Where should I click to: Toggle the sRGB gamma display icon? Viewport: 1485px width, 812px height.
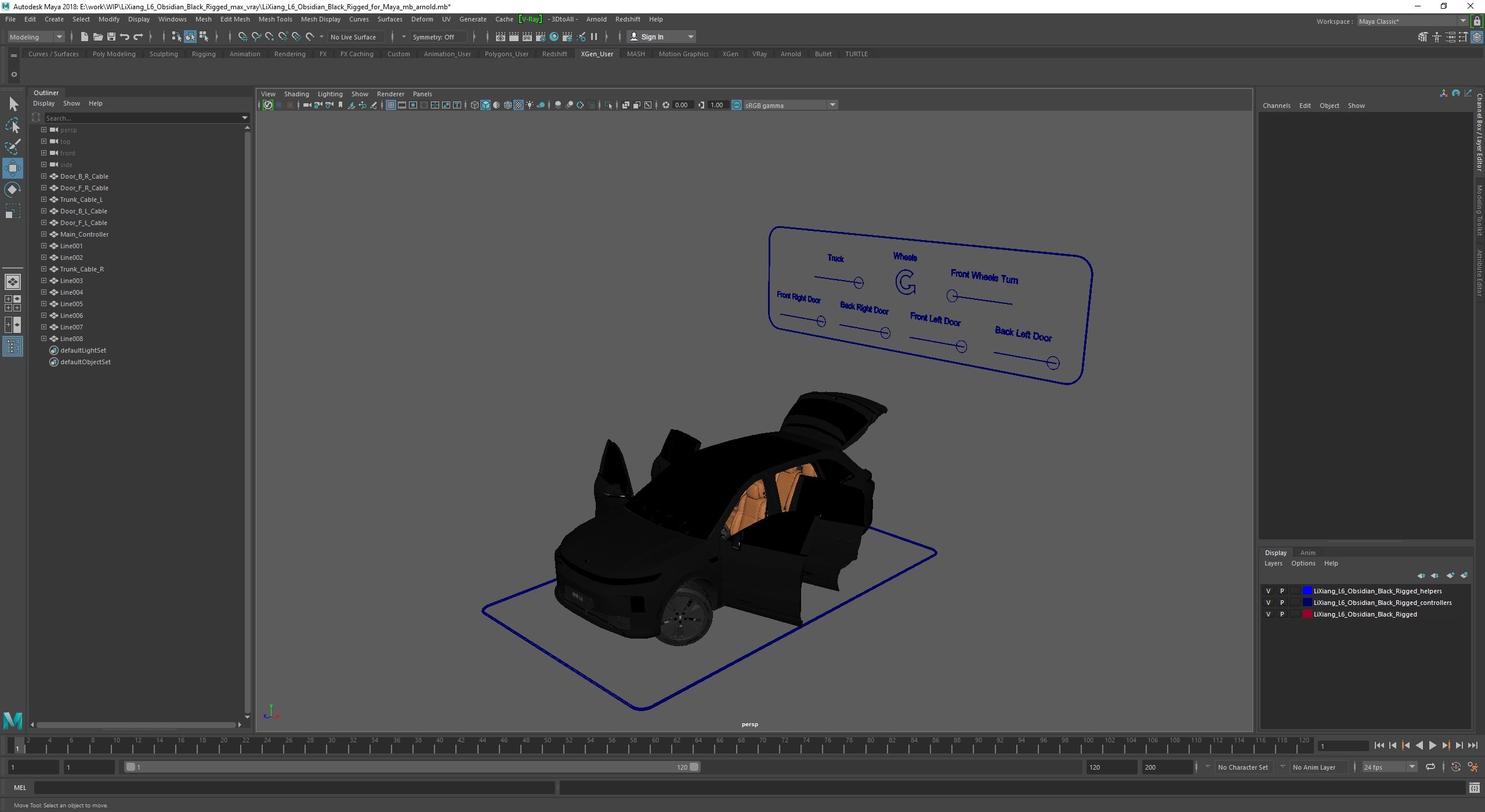pyautogui.click(x=738, y=105)
